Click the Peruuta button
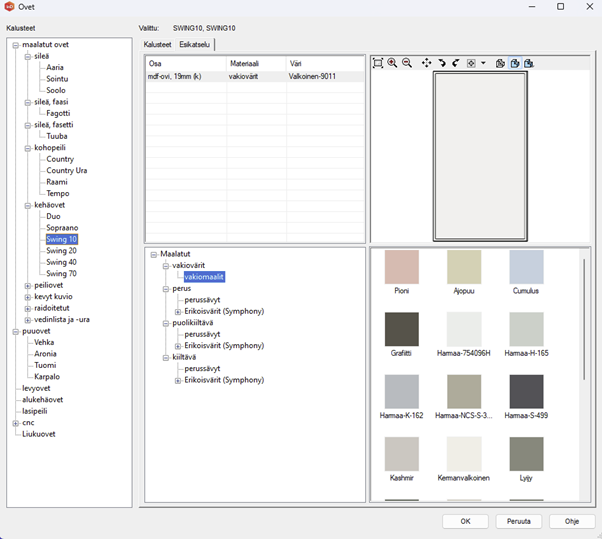602x539 pixels. click(x=519, y=521)
